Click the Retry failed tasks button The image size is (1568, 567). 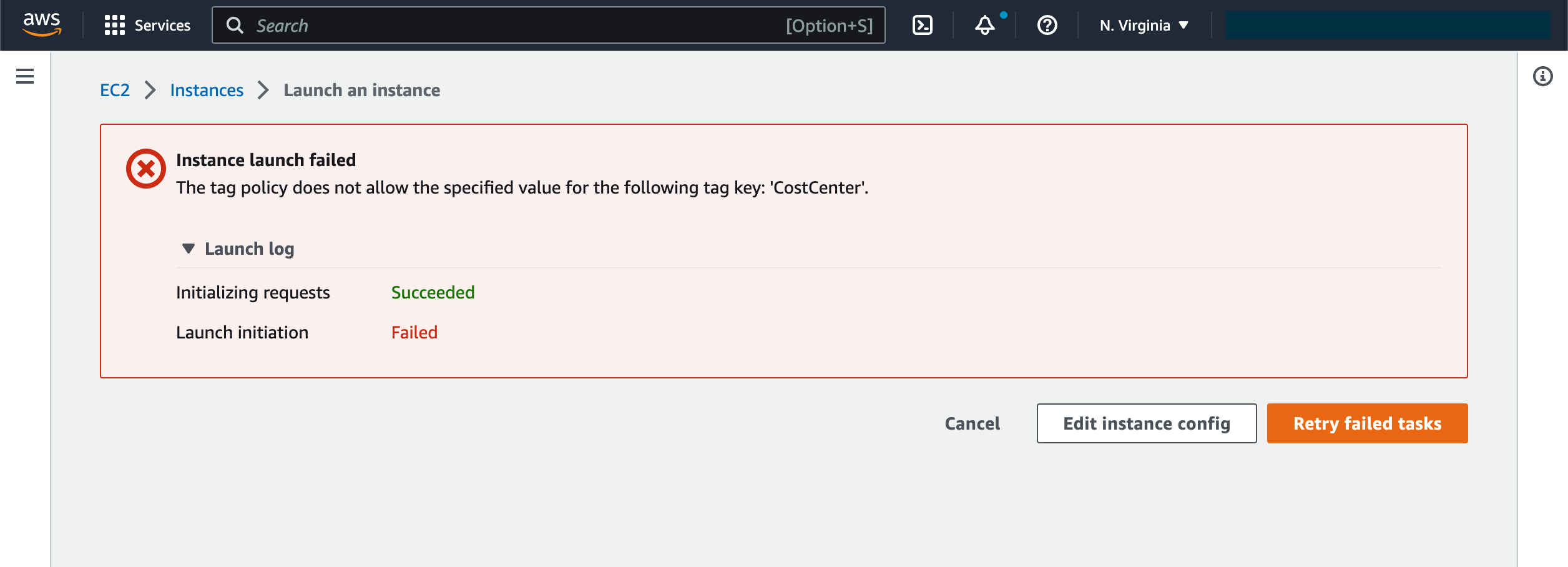click(x=1367, y=423)
